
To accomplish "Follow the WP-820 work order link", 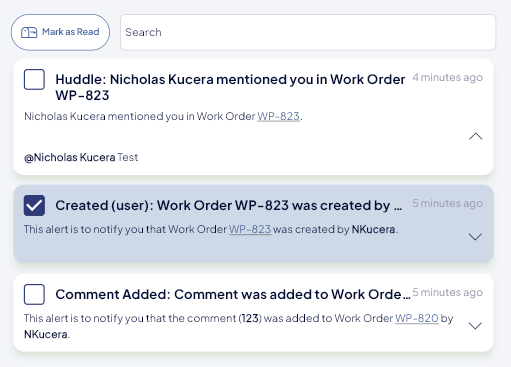I will click(x=417, y=318).
